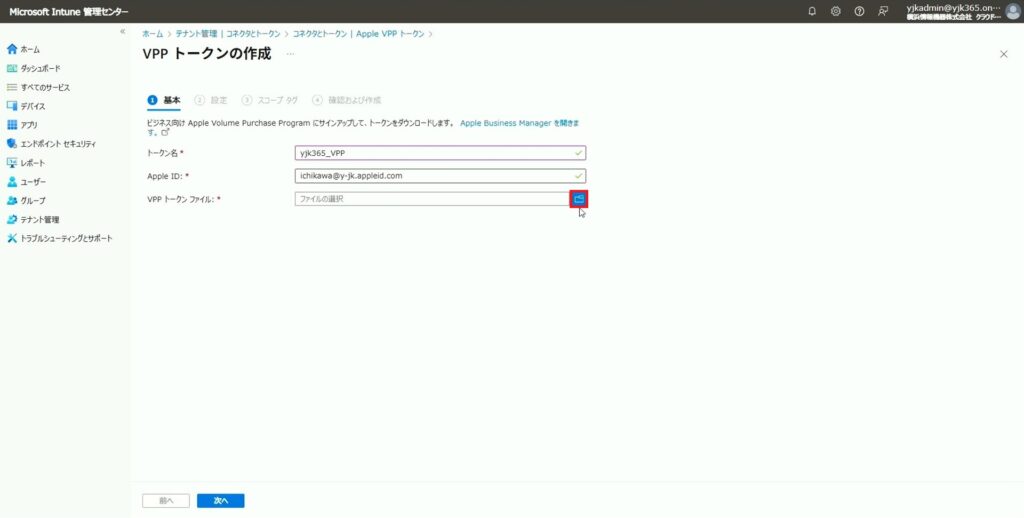Screen dimensions: 1024x518
Task: Click the トラブルシューティングとサポート label in the sidebar
Action: pos(67,238)
